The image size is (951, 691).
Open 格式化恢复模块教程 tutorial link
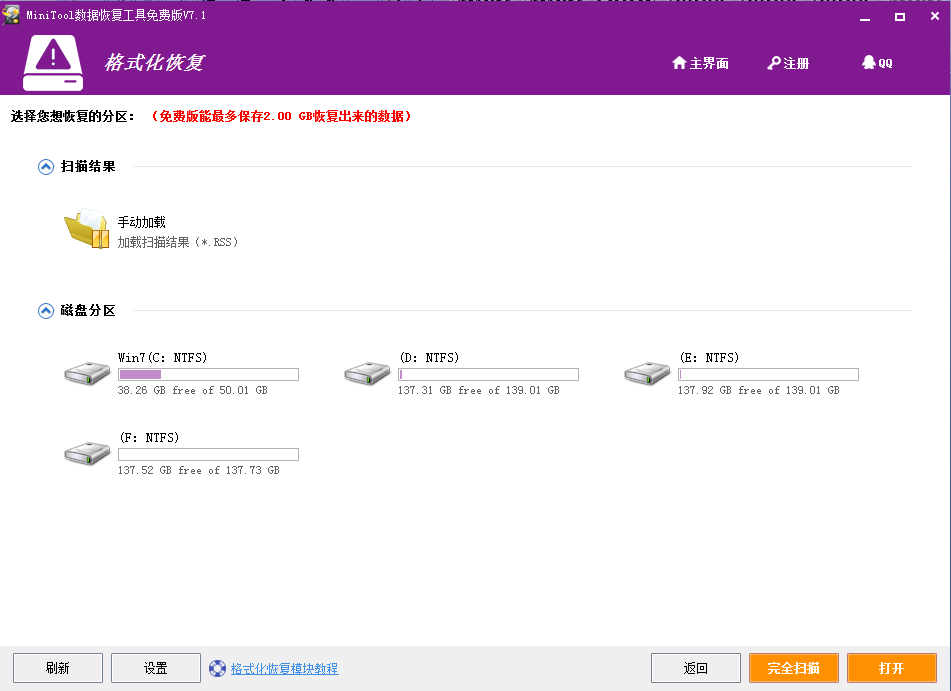pos(284,669)
